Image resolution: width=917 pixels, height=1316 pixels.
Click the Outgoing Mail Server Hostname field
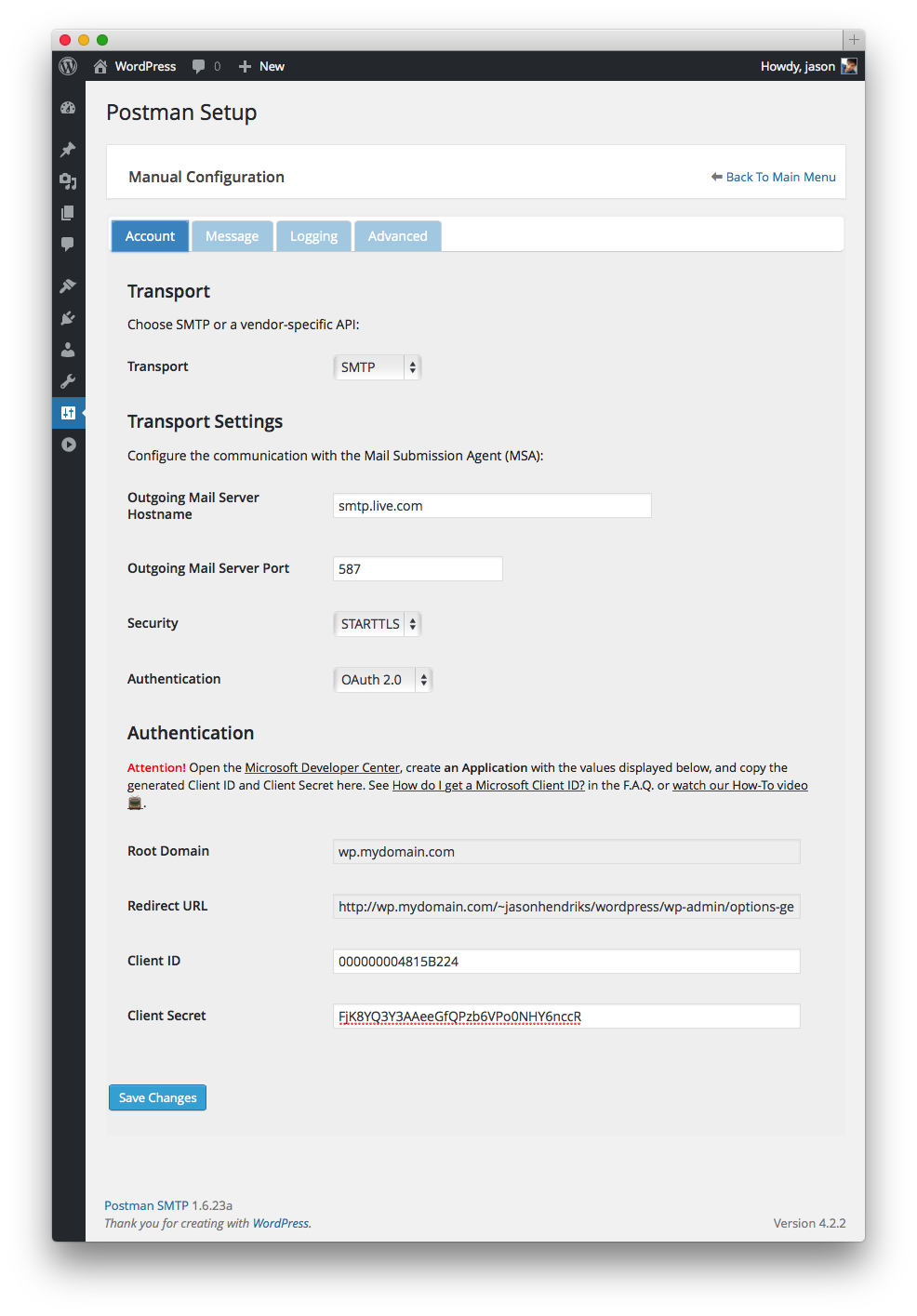tap(492, 506)
